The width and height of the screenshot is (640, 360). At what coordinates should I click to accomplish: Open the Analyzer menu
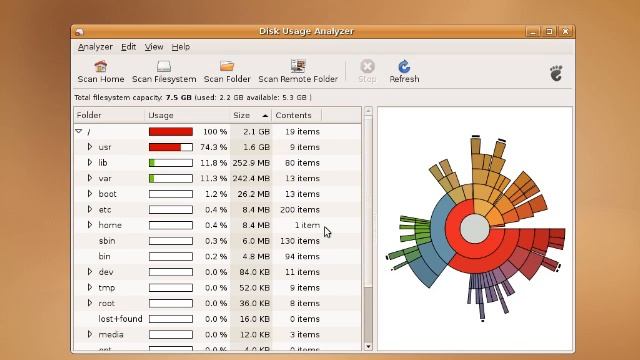click(95, 47)
